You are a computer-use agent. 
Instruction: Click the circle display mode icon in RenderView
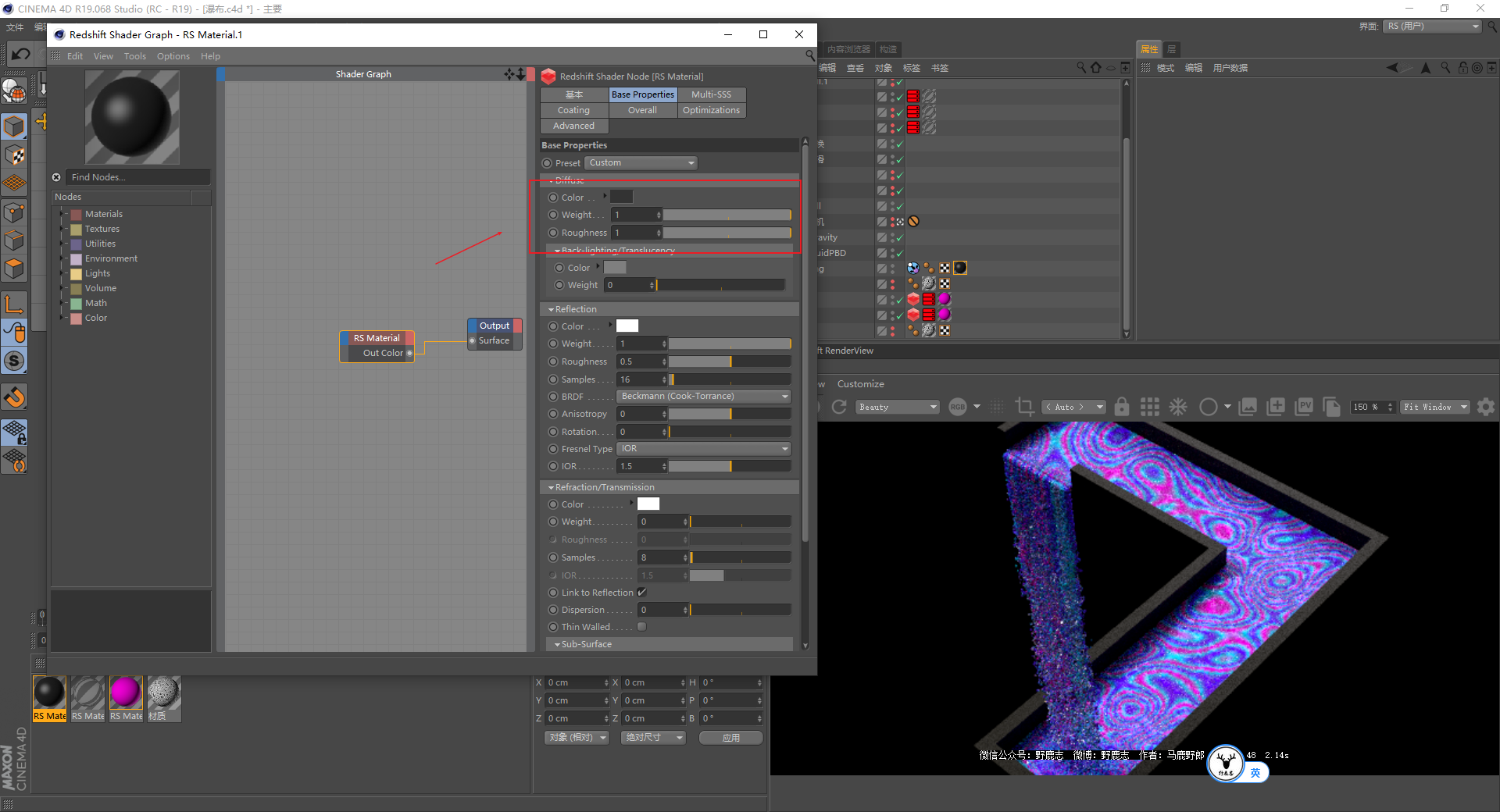tap(1208, 407)
